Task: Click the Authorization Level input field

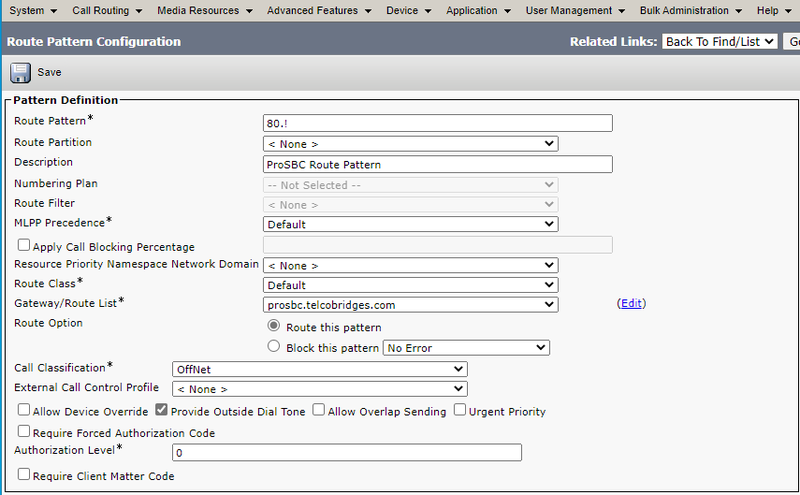Action: pyautogui.click(x=347, y=452)
